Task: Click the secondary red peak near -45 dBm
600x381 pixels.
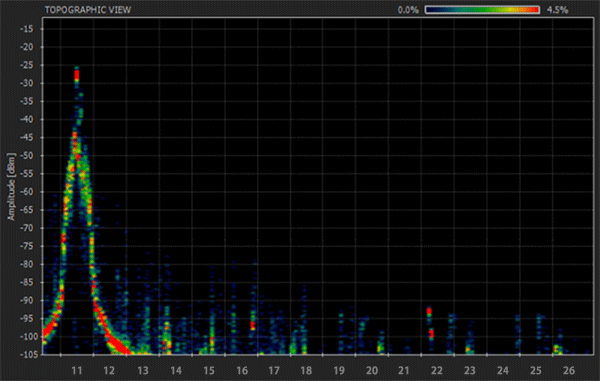Action: pyautogui.click(x=75, y=135)
